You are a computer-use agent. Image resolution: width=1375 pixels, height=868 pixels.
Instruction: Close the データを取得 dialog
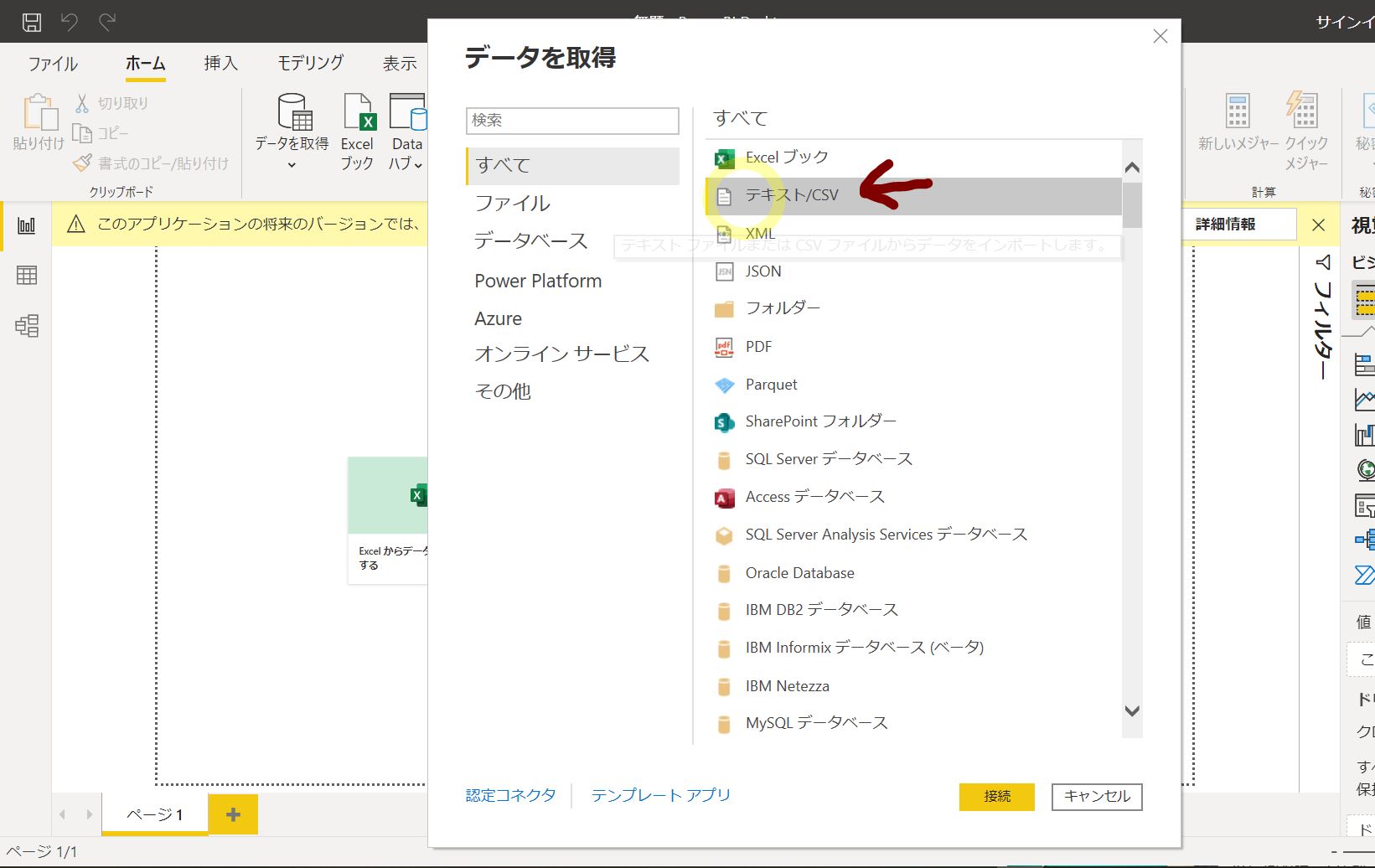click(x=1160, y=36)
